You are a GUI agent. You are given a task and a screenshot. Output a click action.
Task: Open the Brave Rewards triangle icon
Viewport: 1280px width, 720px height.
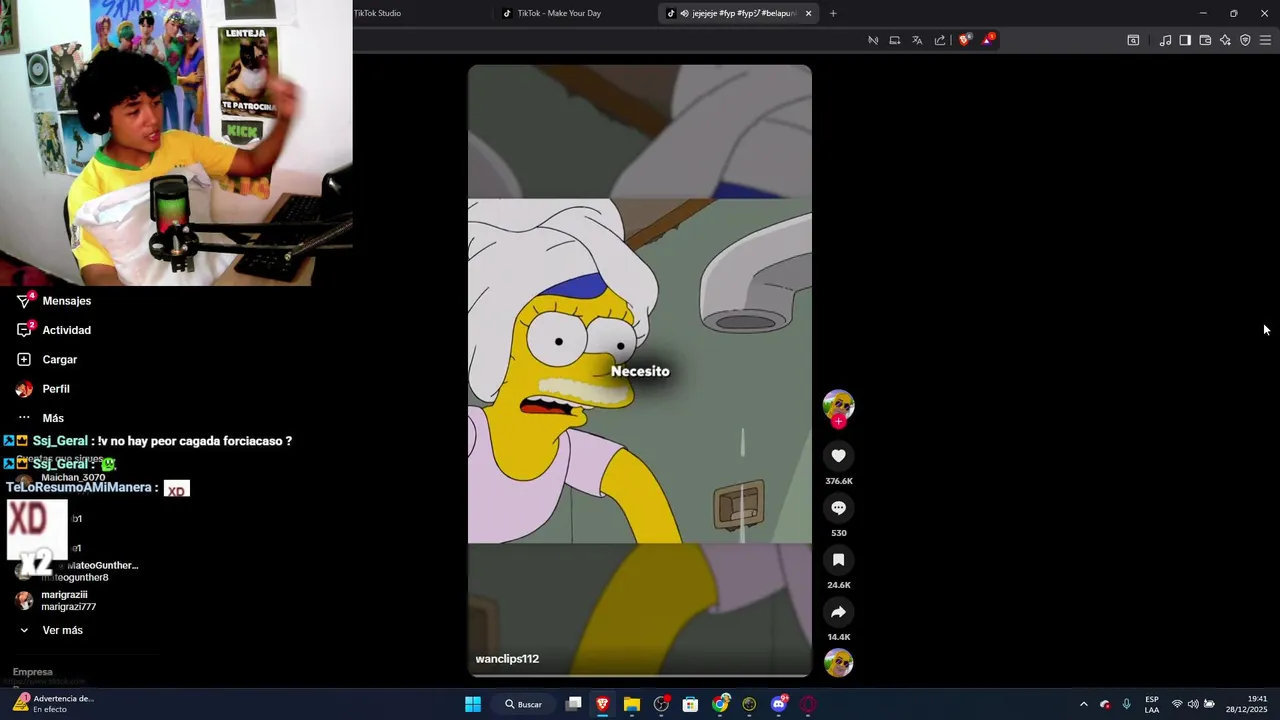988,40
